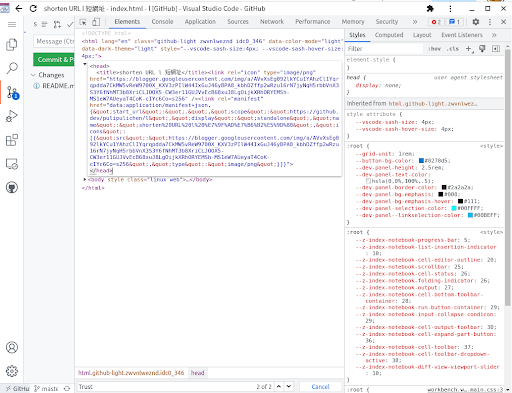This screenshot has width=512, height=393.
Task: Click the new style rule plus icon
Action: click(469, 49)
